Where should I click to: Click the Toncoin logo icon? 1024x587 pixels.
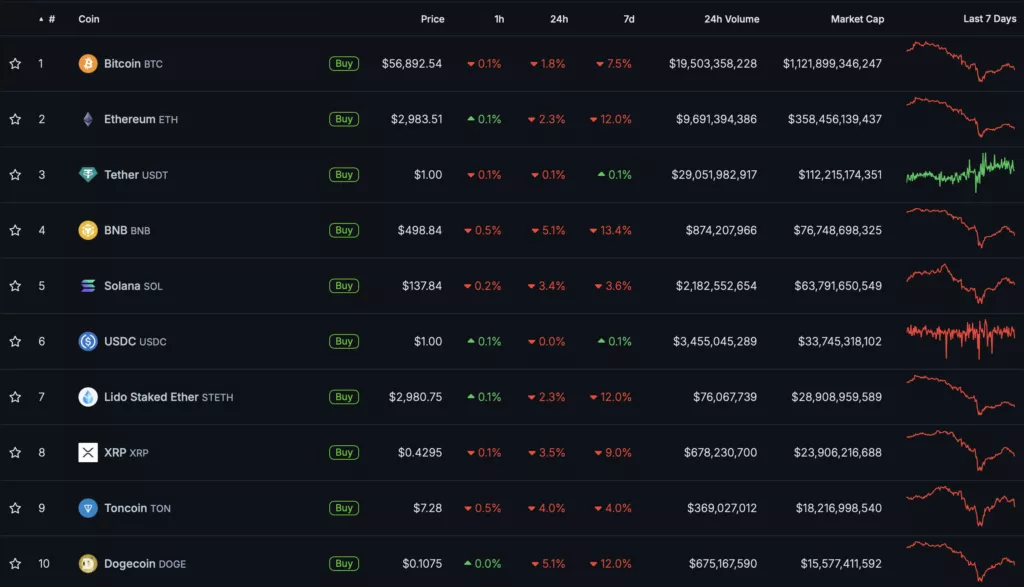[88, 507]
